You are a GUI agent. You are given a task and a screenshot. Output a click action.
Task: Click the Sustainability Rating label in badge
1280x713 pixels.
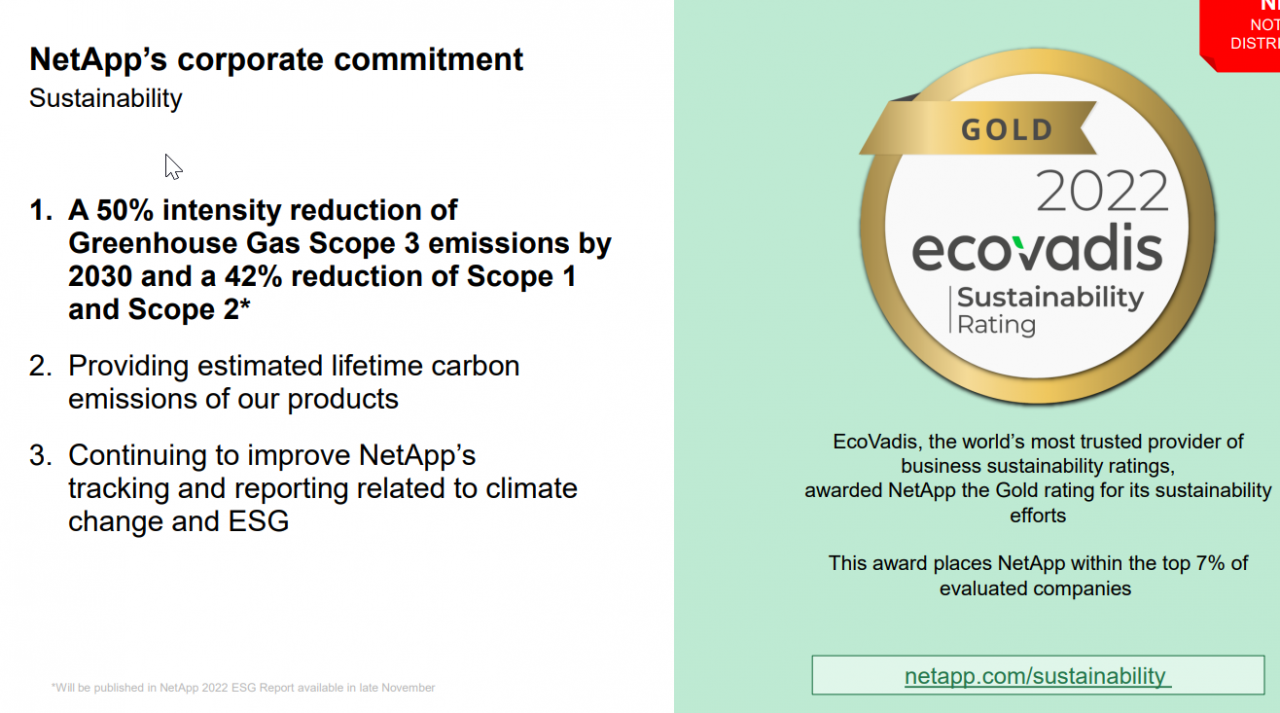click(1048, 310)
